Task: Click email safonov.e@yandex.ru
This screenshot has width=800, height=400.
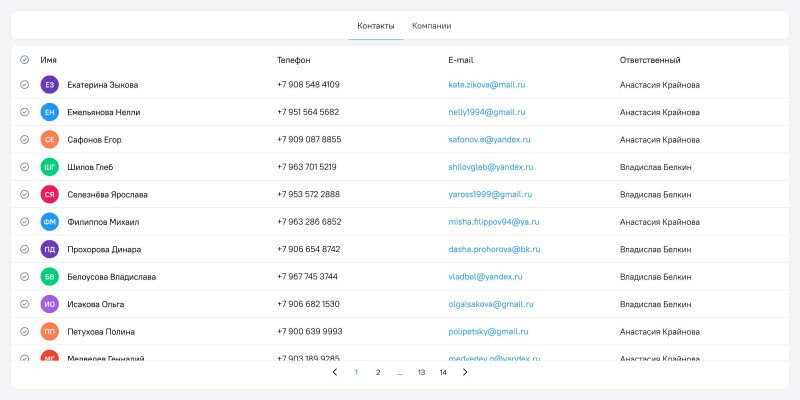Action: pyautogui.click(x=489, y=139)
